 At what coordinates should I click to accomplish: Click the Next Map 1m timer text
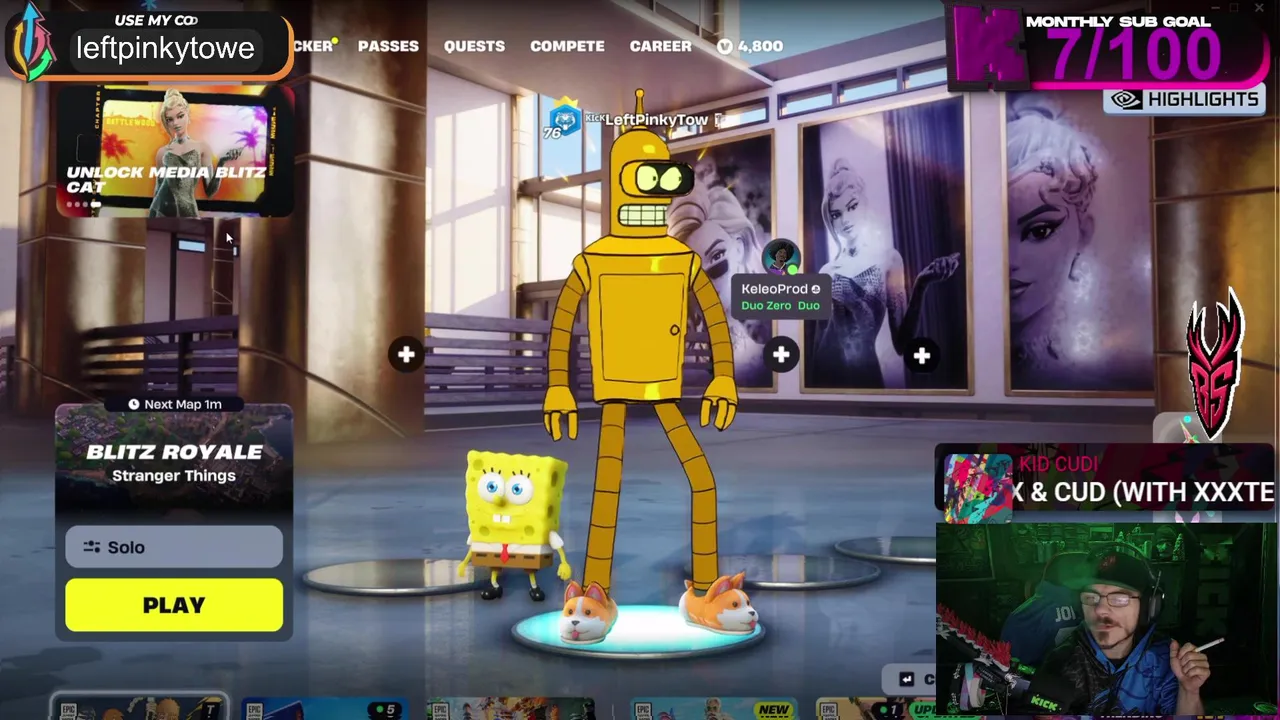coord(183,404)
